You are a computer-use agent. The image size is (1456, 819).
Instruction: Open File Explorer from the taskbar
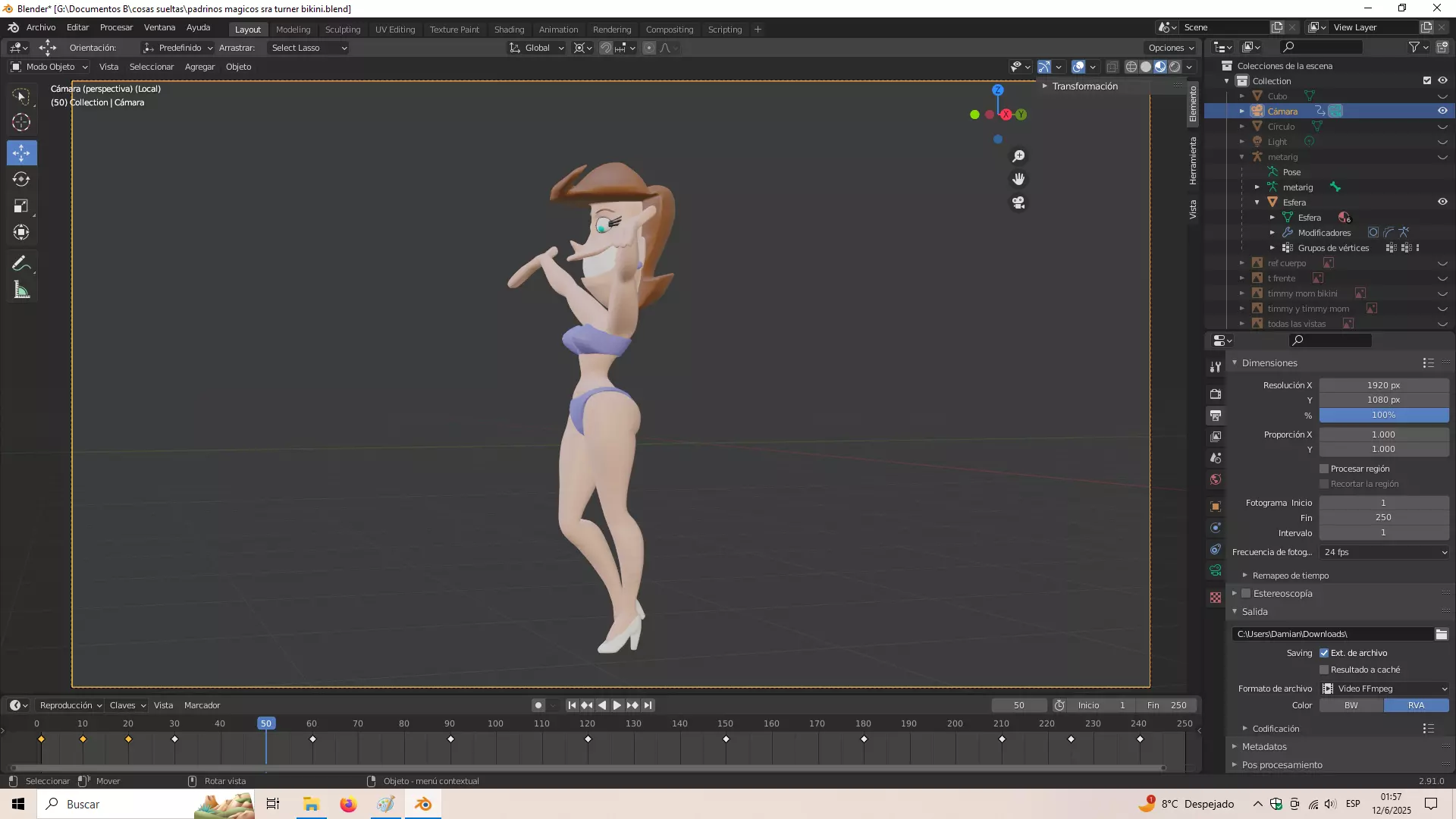pyautogui.click(x=311, y=805)
